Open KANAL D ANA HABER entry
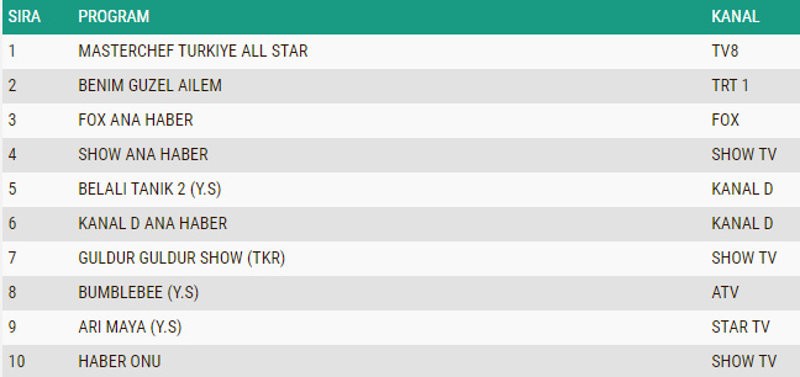 coord(153,223)
